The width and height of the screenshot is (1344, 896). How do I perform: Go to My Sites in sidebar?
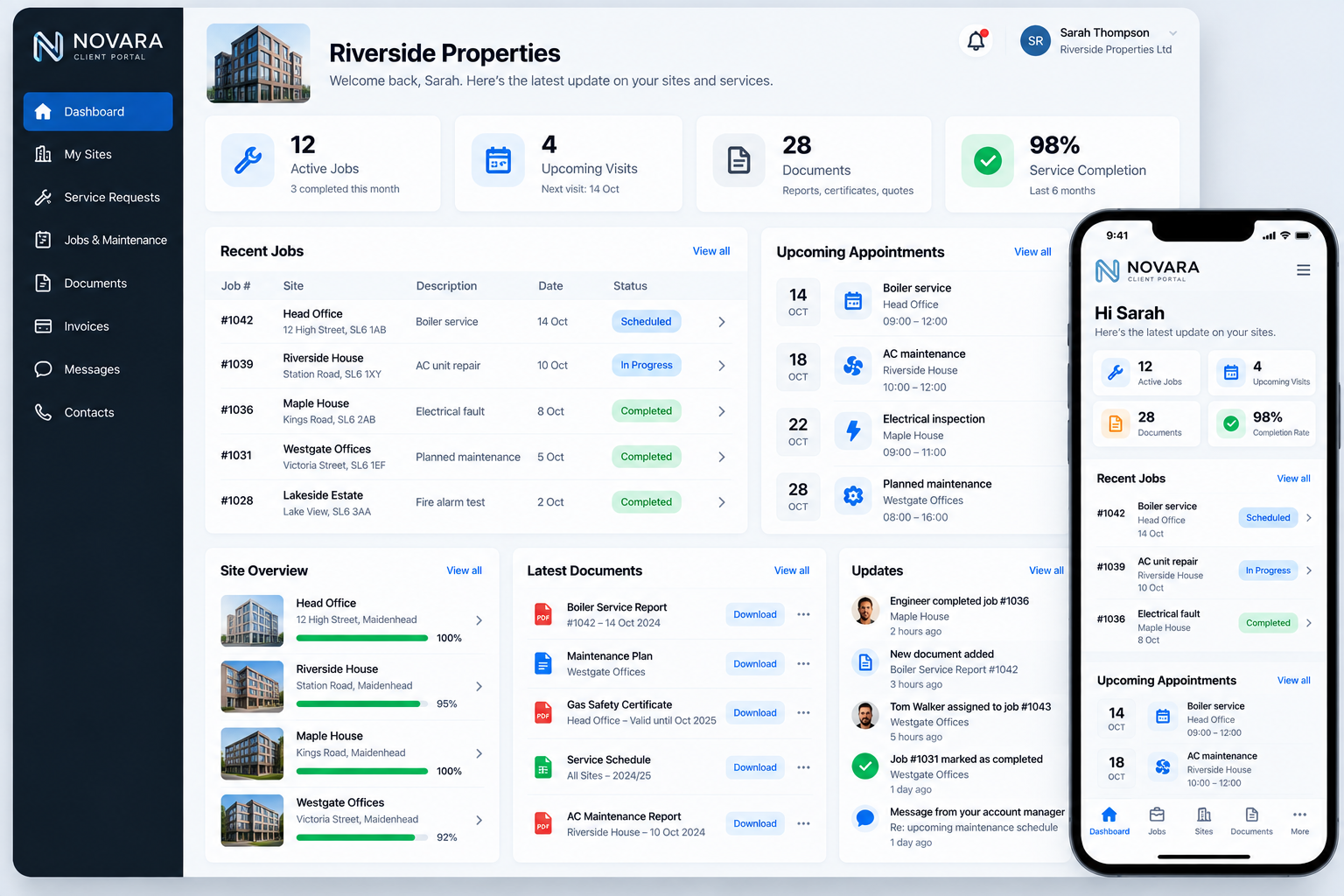coord(97,155)
